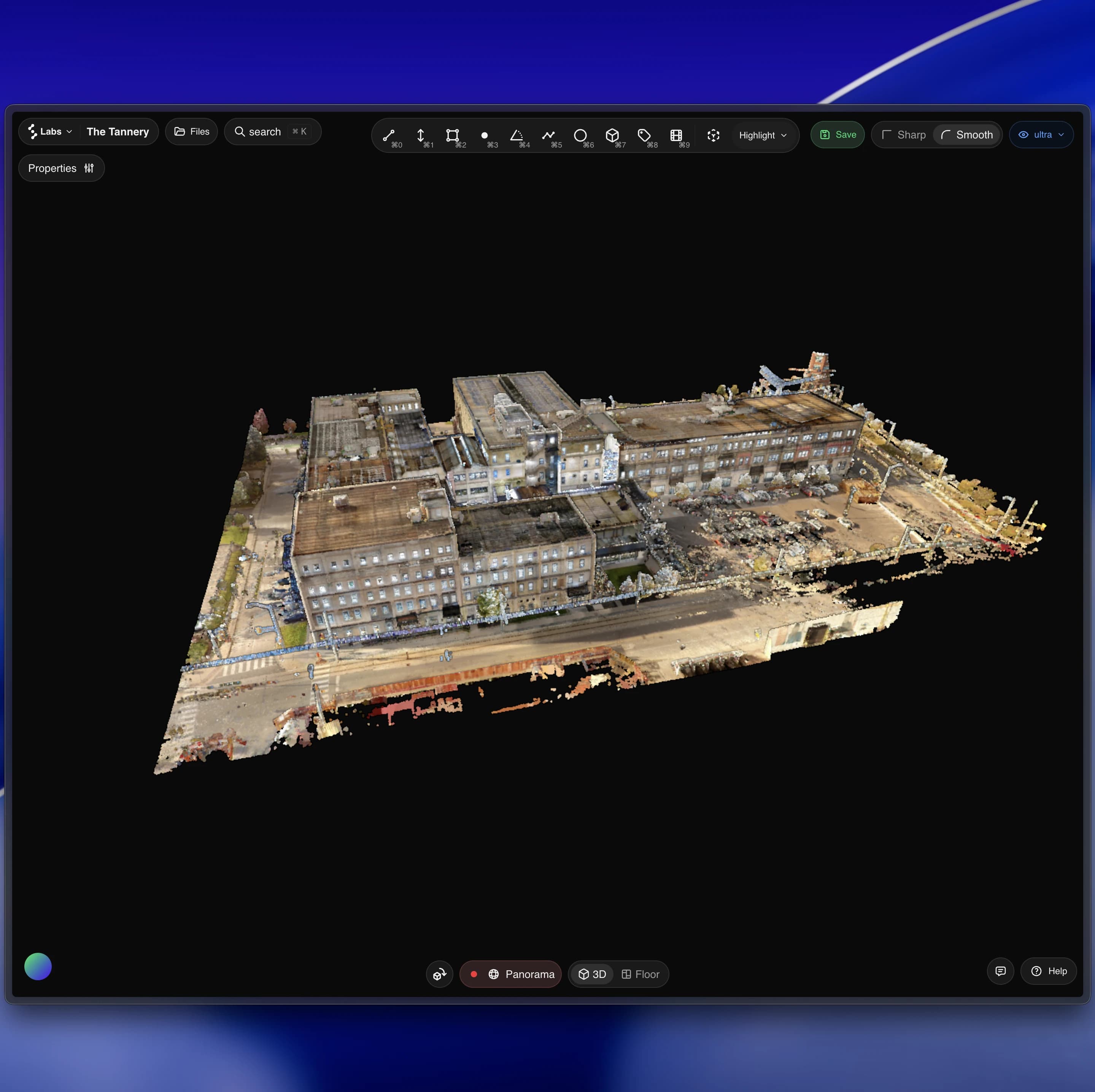
Task: Select the line distance measurement tool
Action: 389,135
